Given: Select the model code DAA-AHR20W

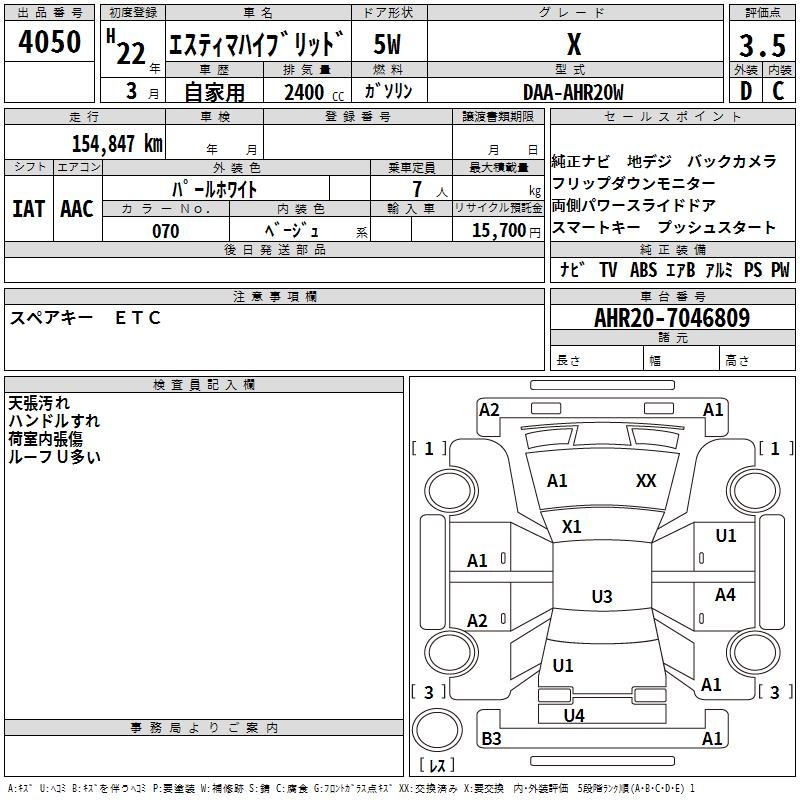Looking at the screenshot, I should click(573, 93).
